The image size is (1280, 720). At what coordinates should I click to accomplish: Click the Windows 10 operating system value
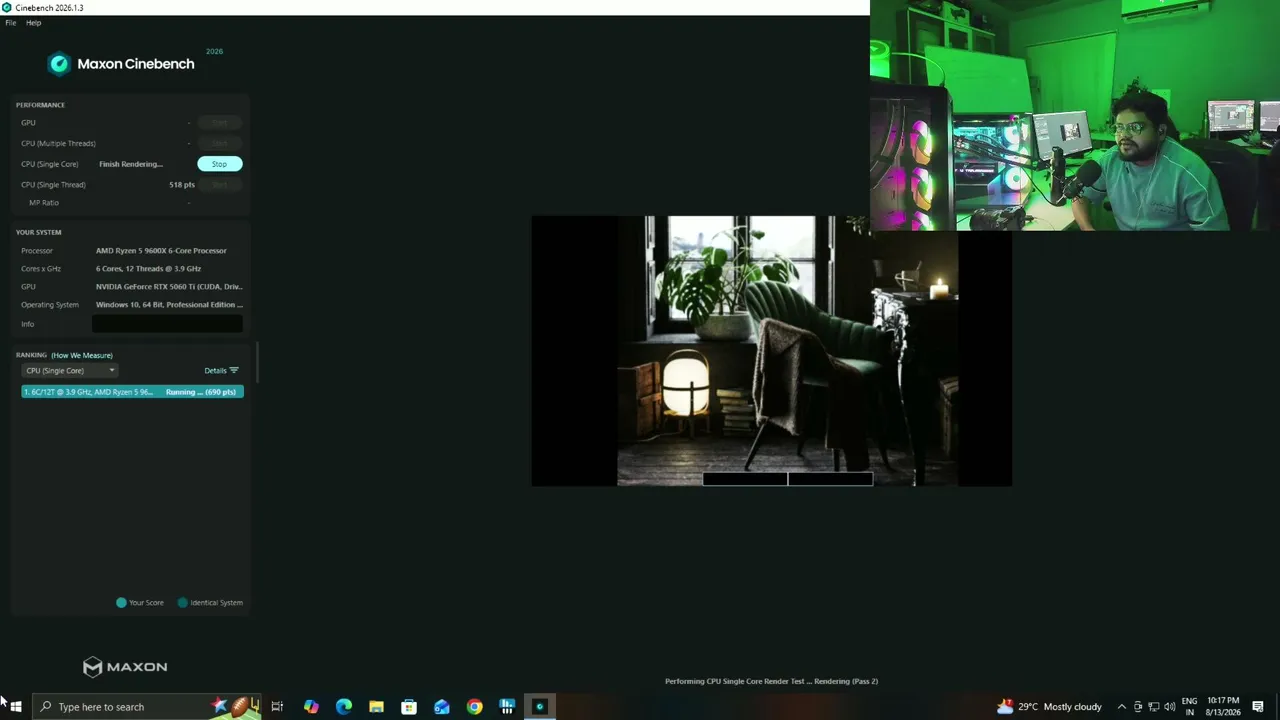click(169, 305)
